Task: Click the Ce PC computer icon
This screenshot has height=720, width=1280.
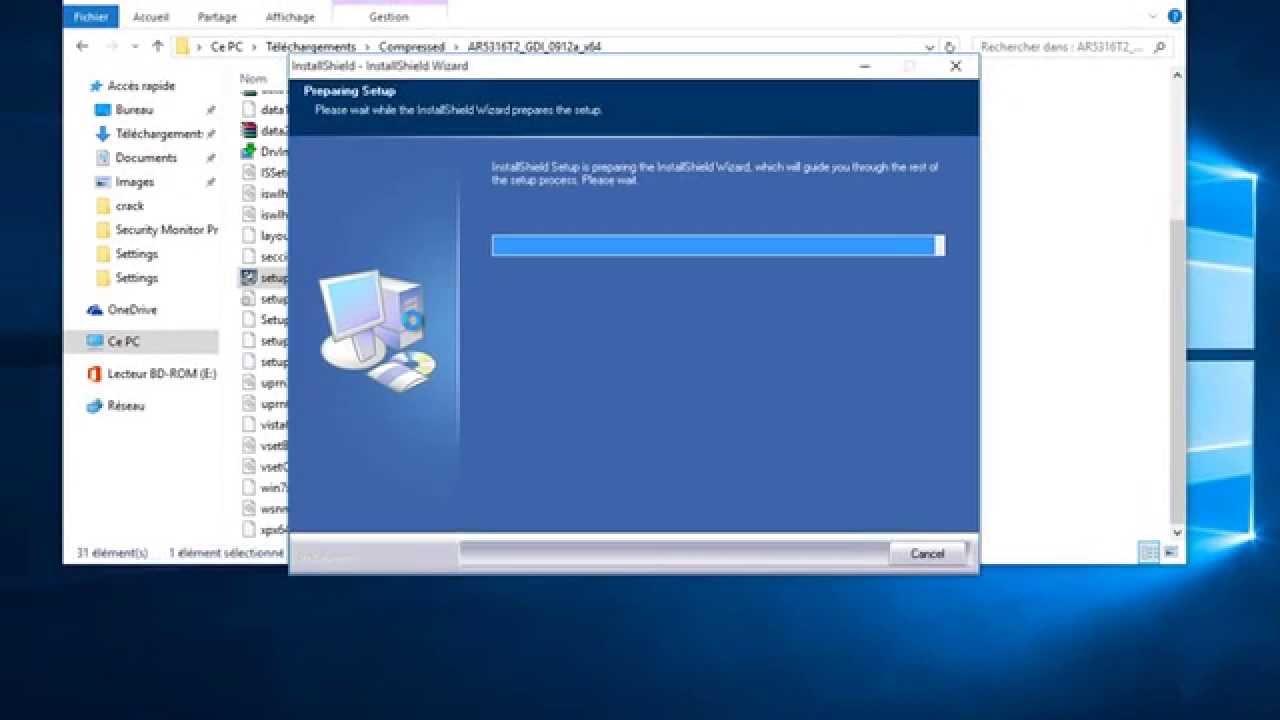Action: tap(95, 342)
